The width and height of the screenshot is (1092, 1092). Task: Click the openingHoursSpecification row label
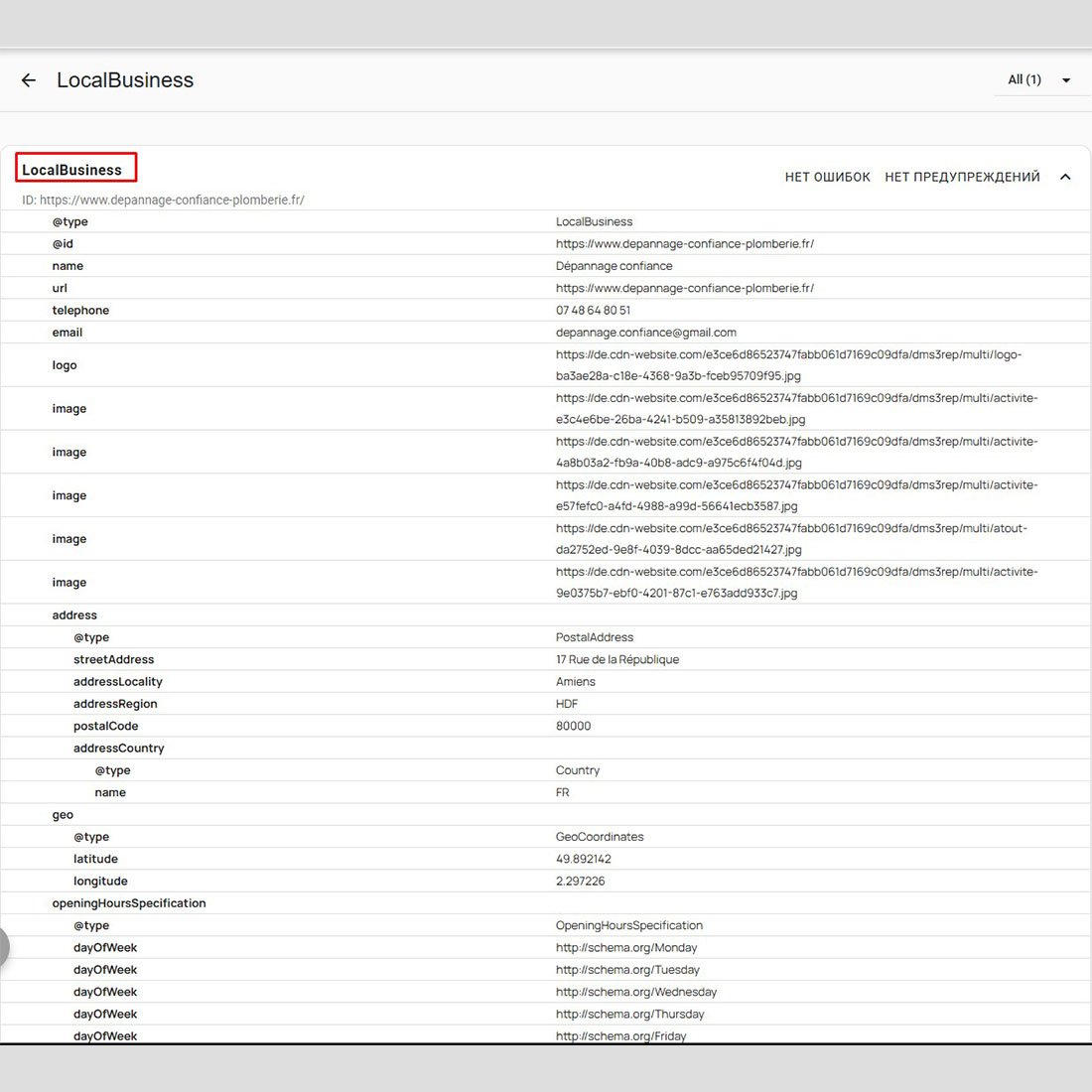click(129, 903)
